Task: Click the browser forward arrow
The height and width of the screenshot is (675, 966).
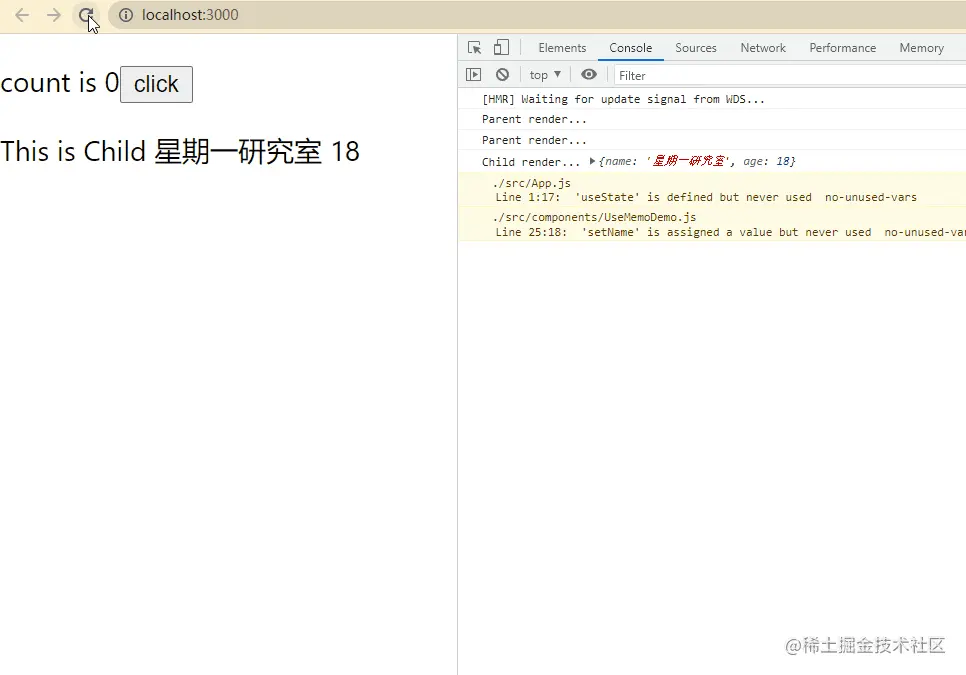Action: (54, 15)
